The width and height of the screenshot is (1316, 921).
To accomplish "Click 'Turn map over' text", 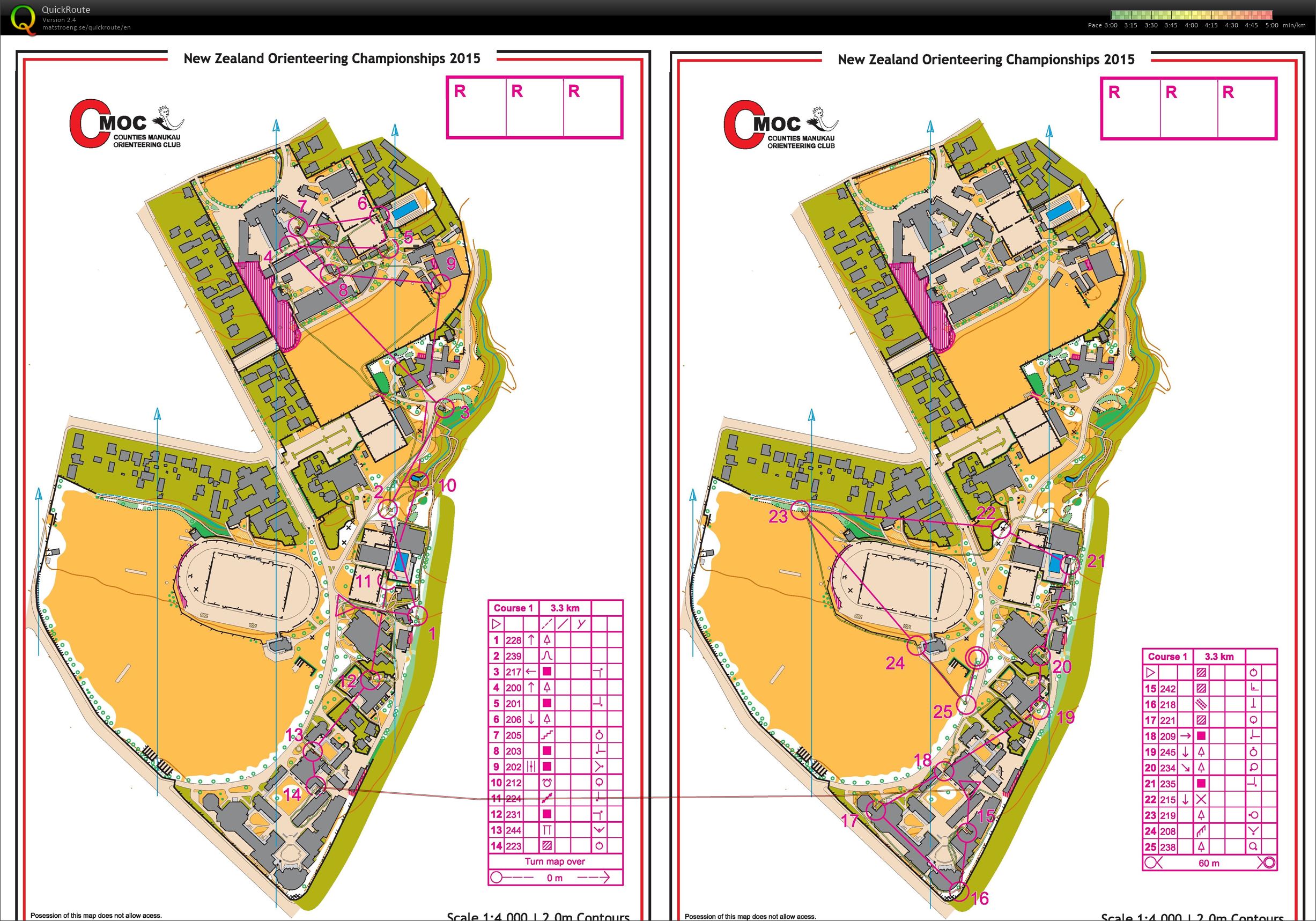I will pos(555,861).
